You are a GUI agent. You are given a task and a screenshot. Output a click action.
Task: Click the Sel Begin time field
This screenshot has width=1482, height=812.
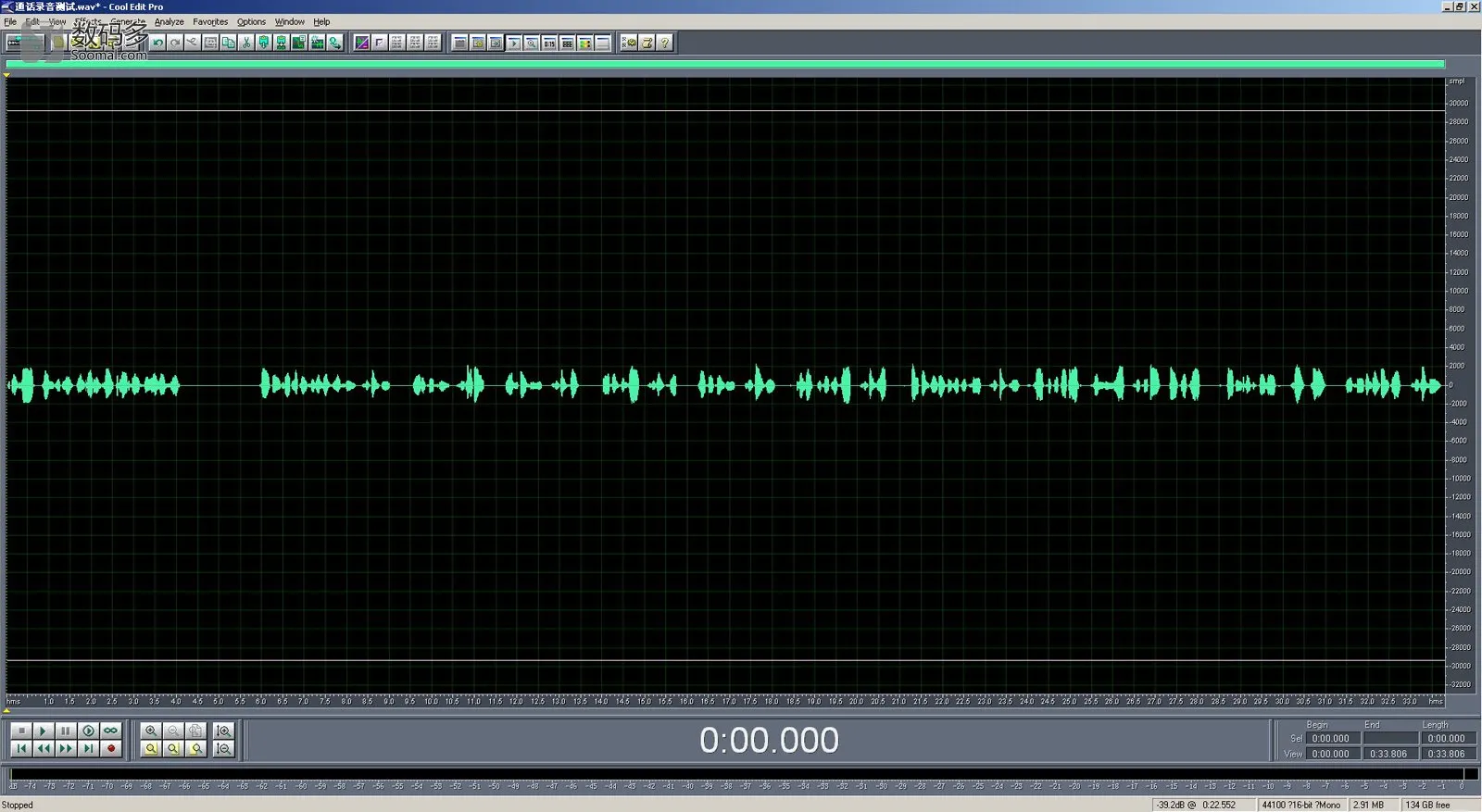click(1333, 739)
